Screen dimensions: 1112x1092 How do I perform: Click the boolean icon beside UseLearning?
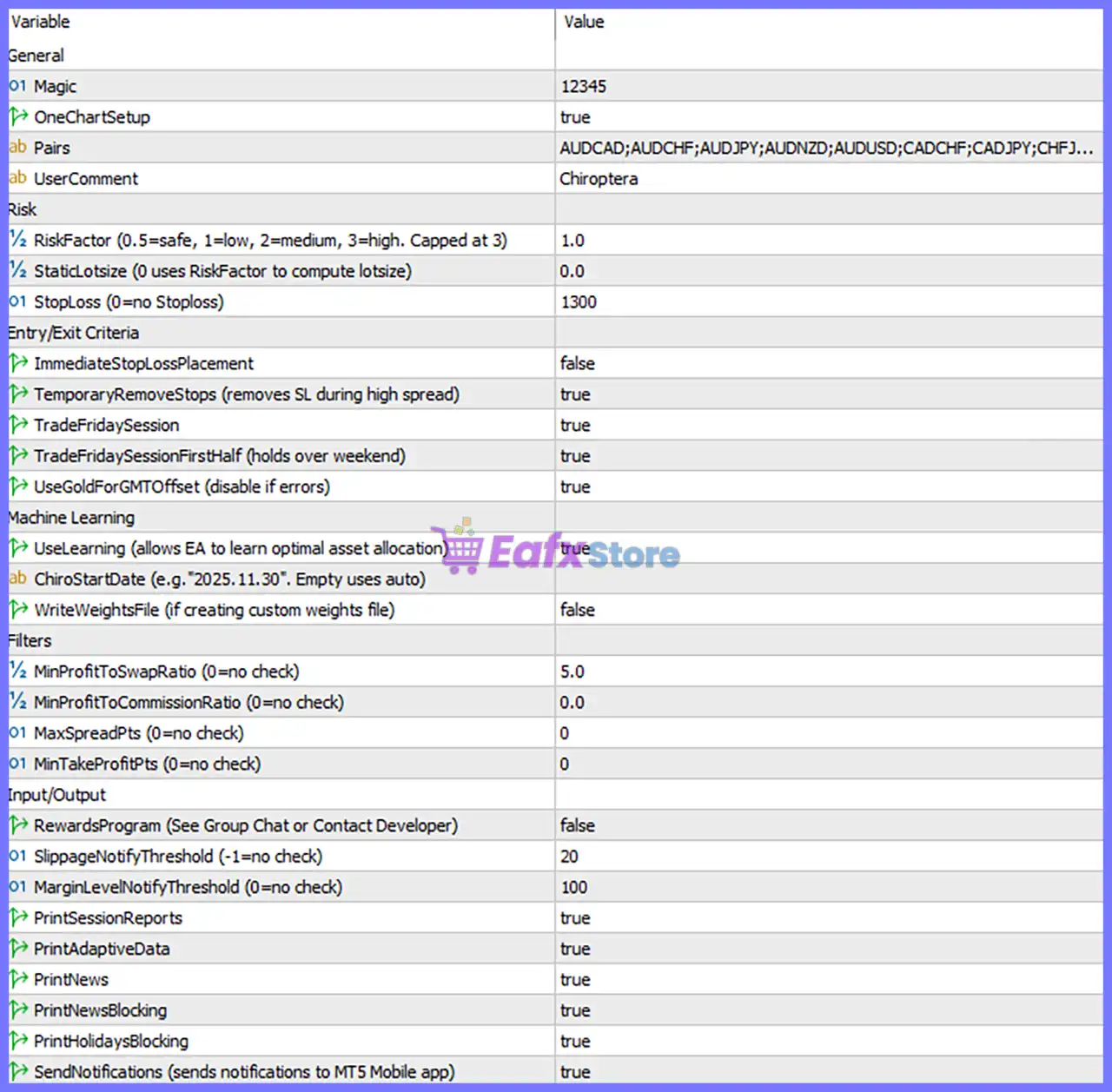(18, 548)
